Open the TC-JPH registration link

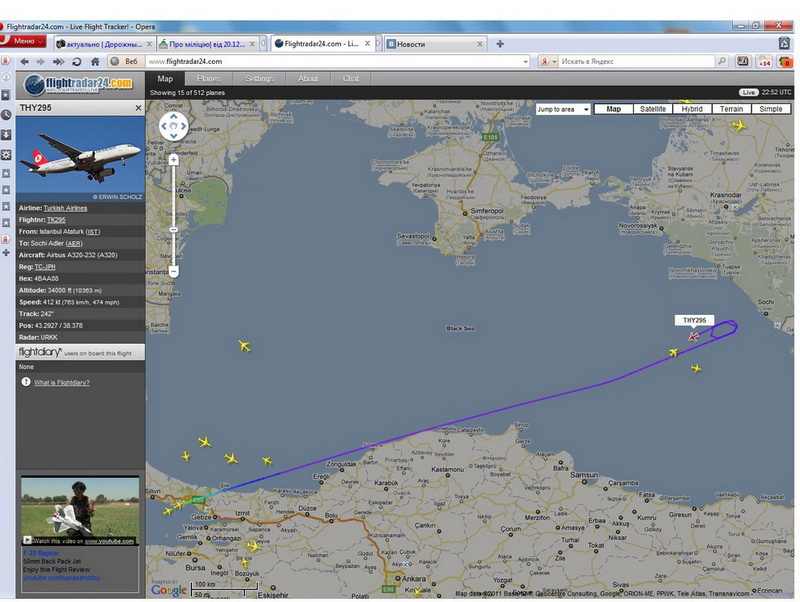(x=45, y=267)
